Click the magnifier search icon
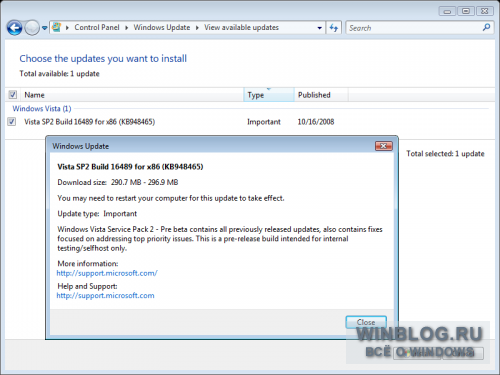This screenshot has height=375, width=500. 486,27
